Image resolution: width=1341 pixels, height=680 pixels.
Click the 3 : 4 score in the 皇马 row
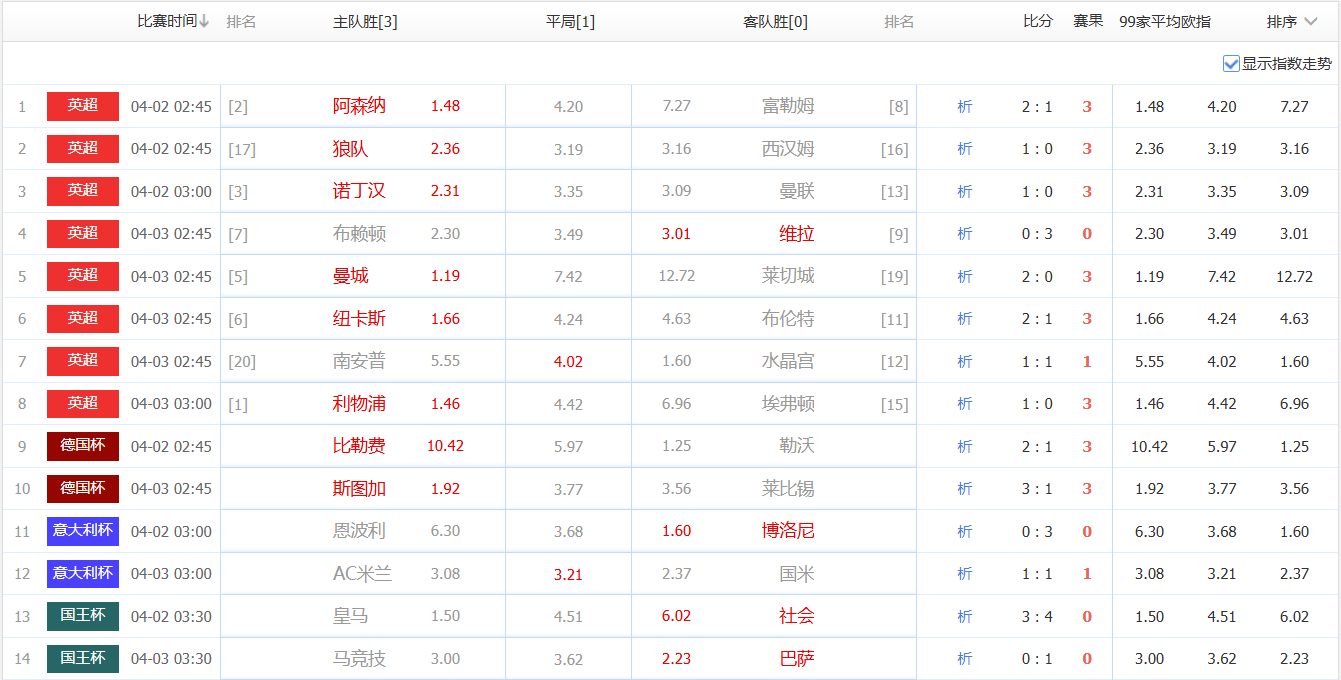tap(1037, 617)
